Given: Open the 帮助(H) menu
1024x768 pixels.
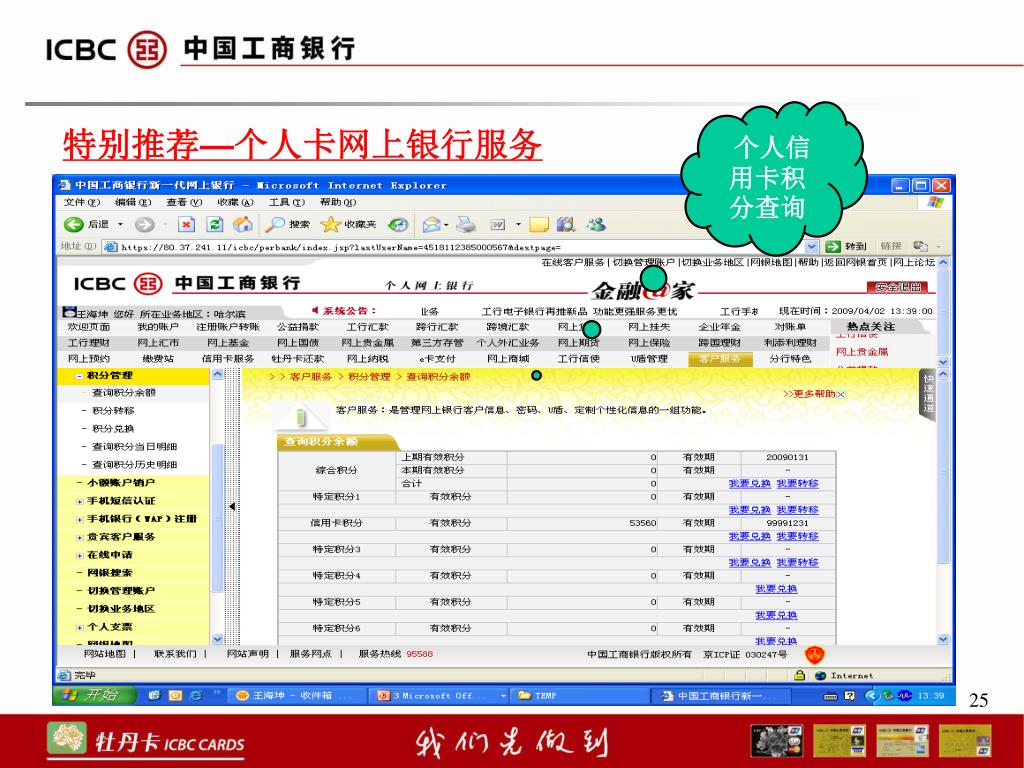Looking at the screenshot, I should coord(338,202).
